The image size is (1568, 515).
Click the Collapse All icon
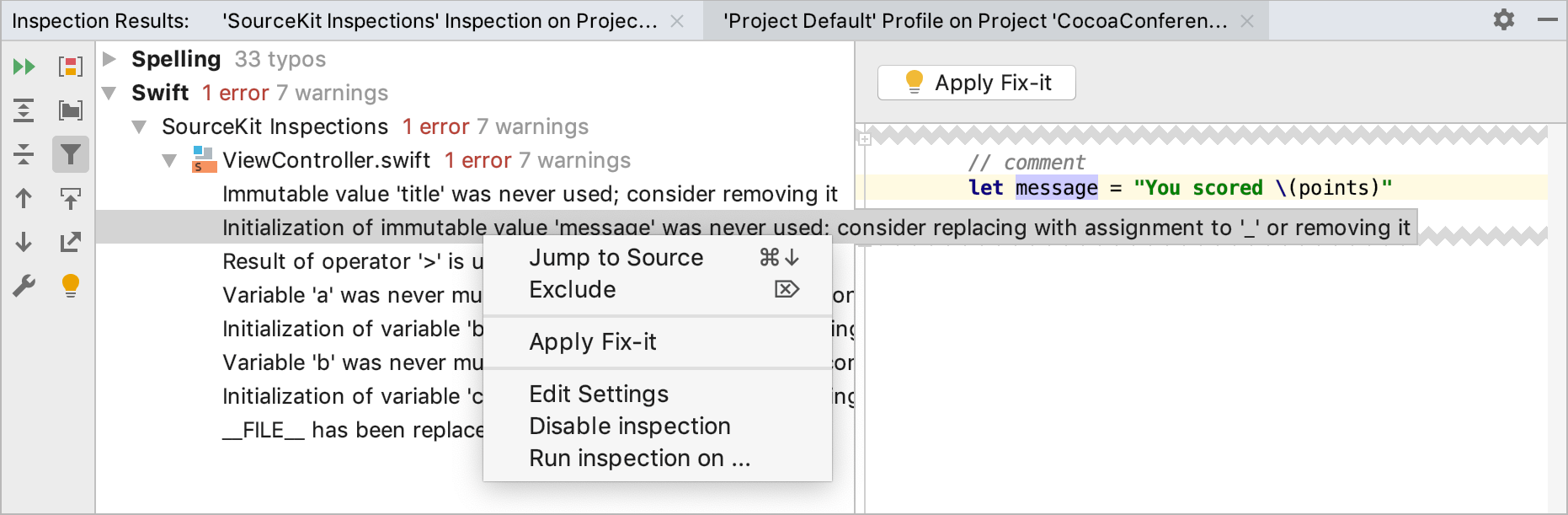coord(24,154)
